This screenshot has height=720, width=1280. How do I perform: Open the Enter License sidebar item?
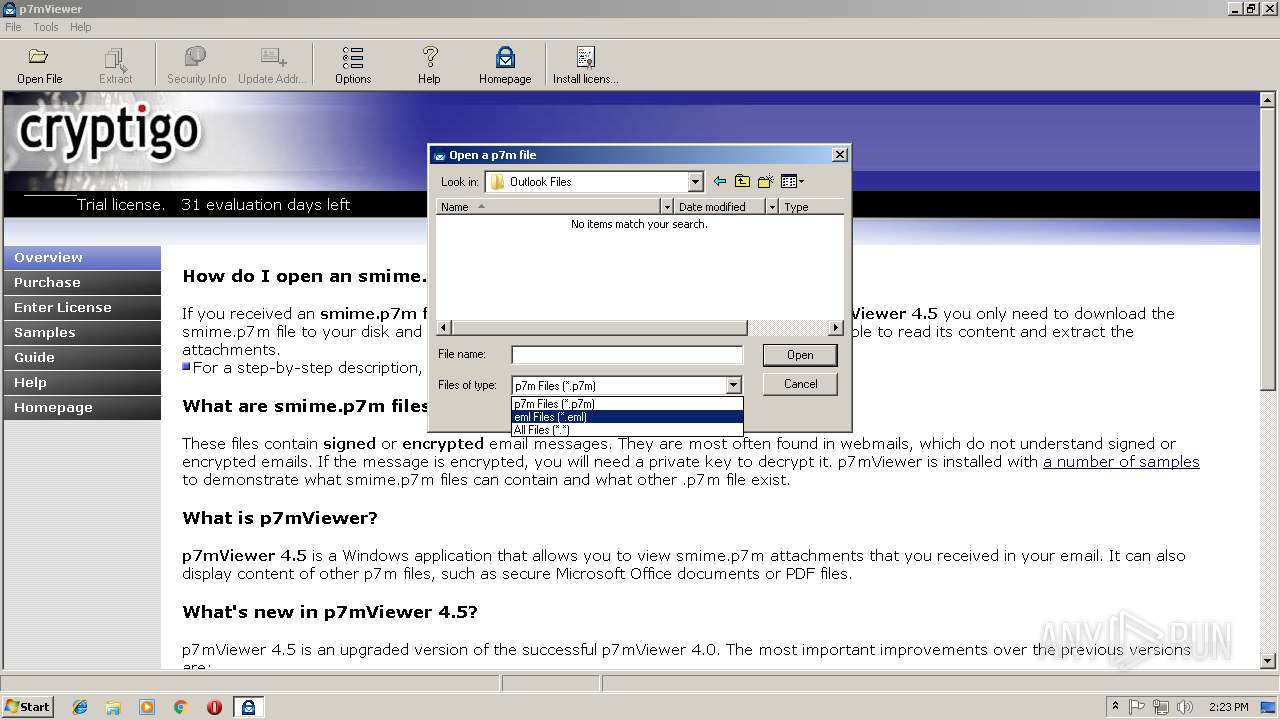[x=82, y=307]
